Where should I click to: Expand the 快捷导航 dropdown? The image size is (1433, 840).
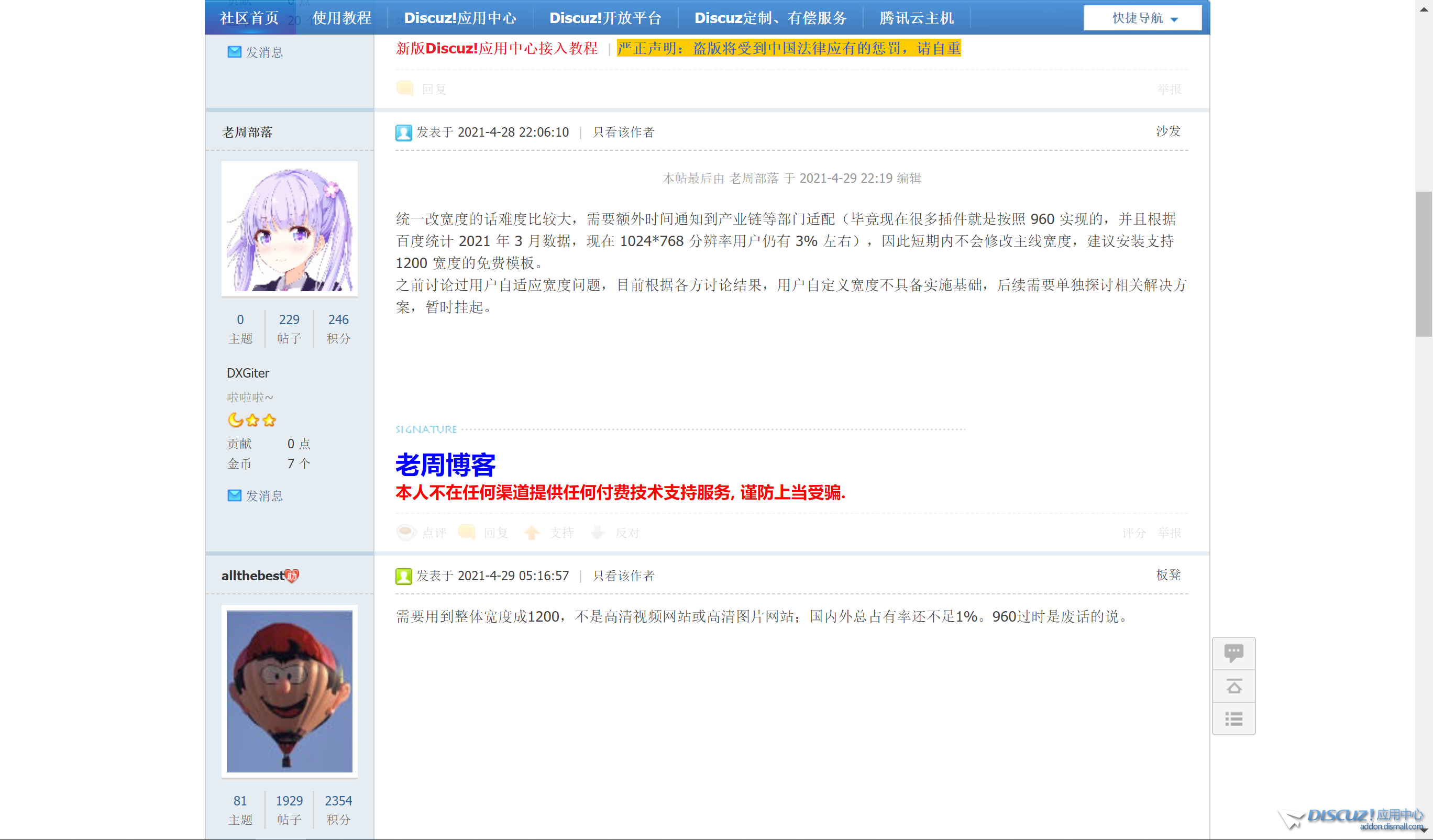pos(1142,18)
